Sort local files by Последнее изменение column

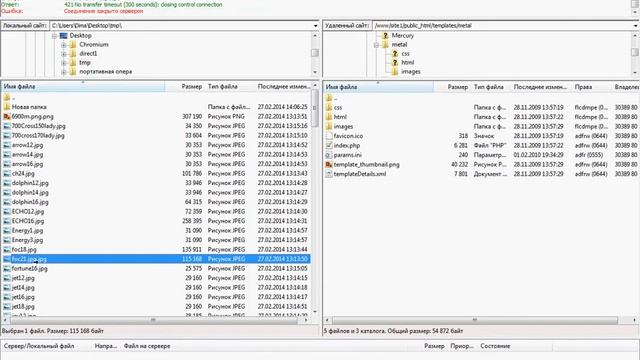coord(284,87)
